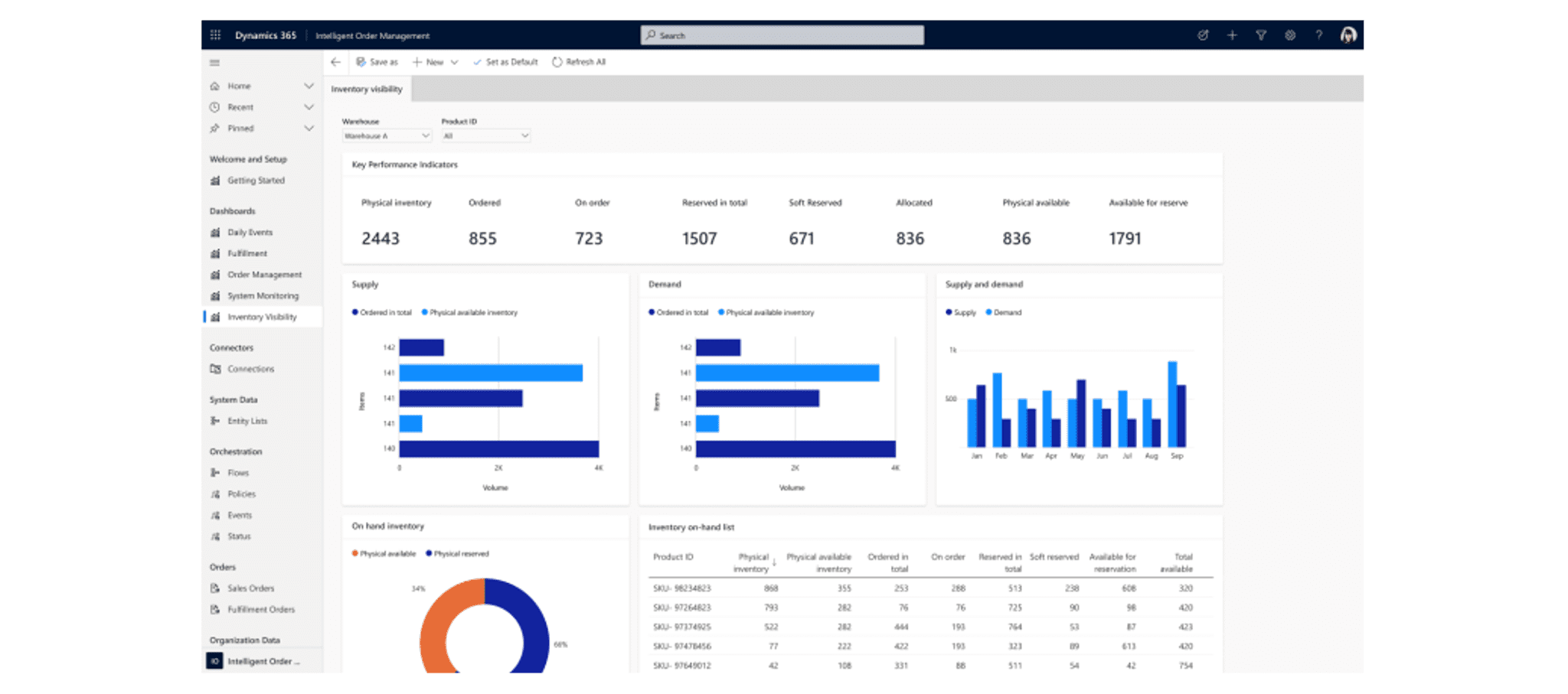Image resolution: width=1568 pixels, height=694 pixels.
Task: Click the back arrow in toolbar
Action: point(335,62)
